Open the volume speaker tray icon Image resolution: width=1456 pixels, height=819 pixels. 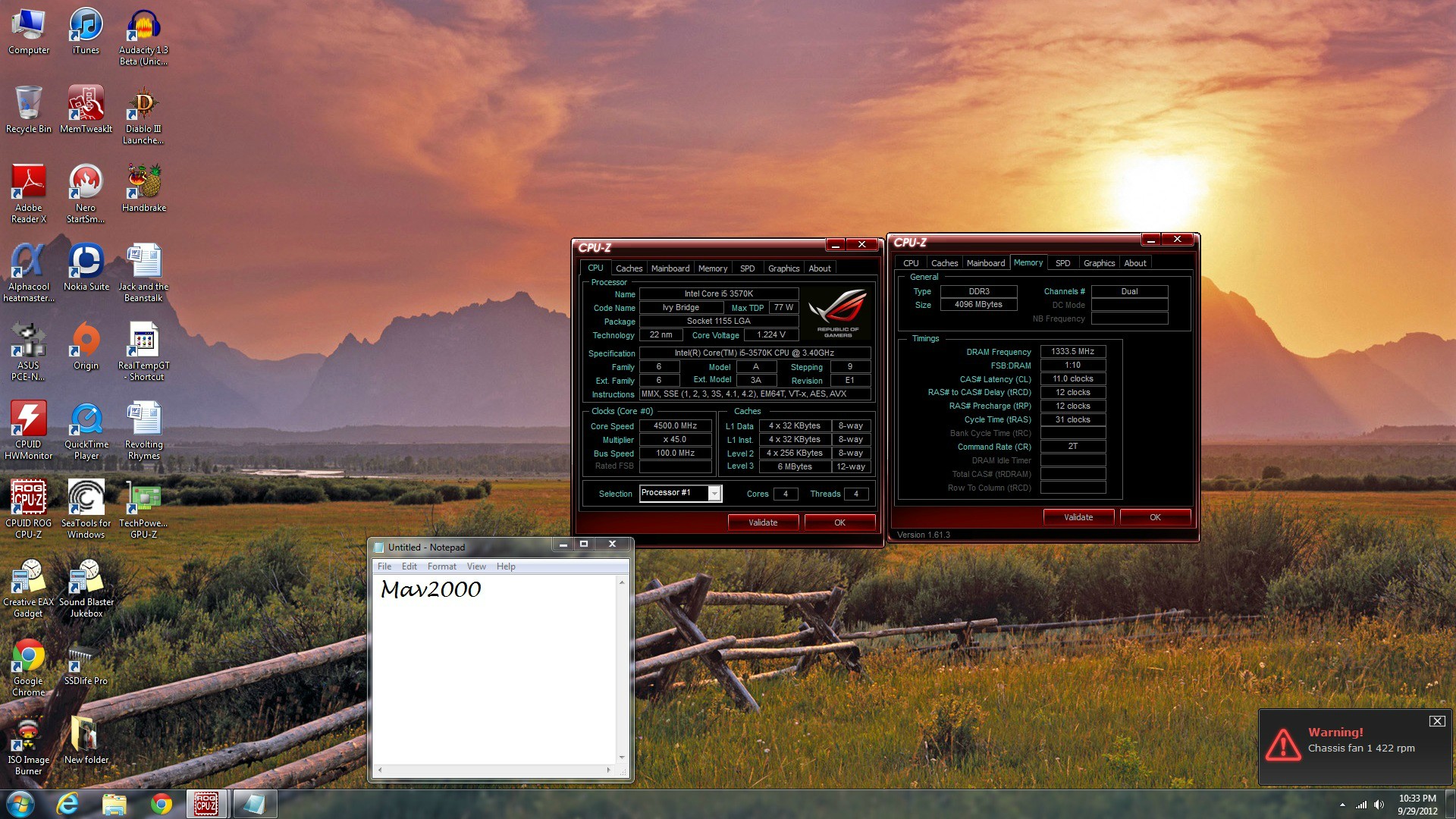point(1379,805)
